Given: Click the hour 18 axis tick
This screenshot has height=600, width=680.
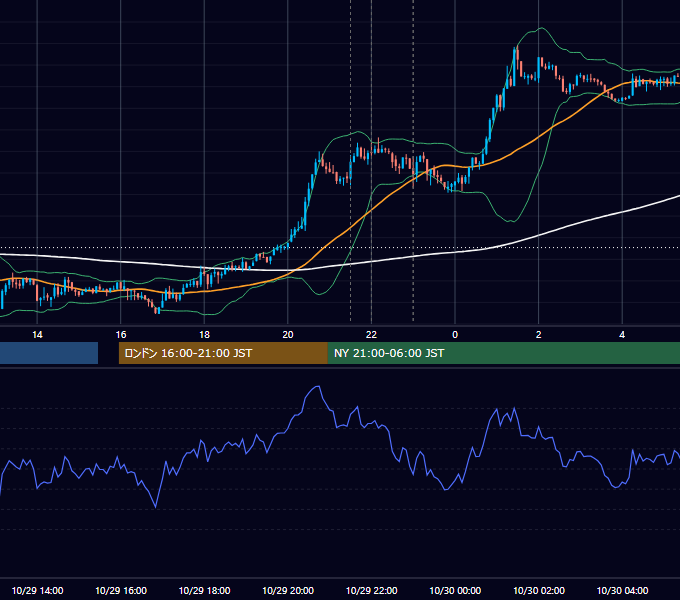Looking at the screenshot, I should click(x=204, y=335).
